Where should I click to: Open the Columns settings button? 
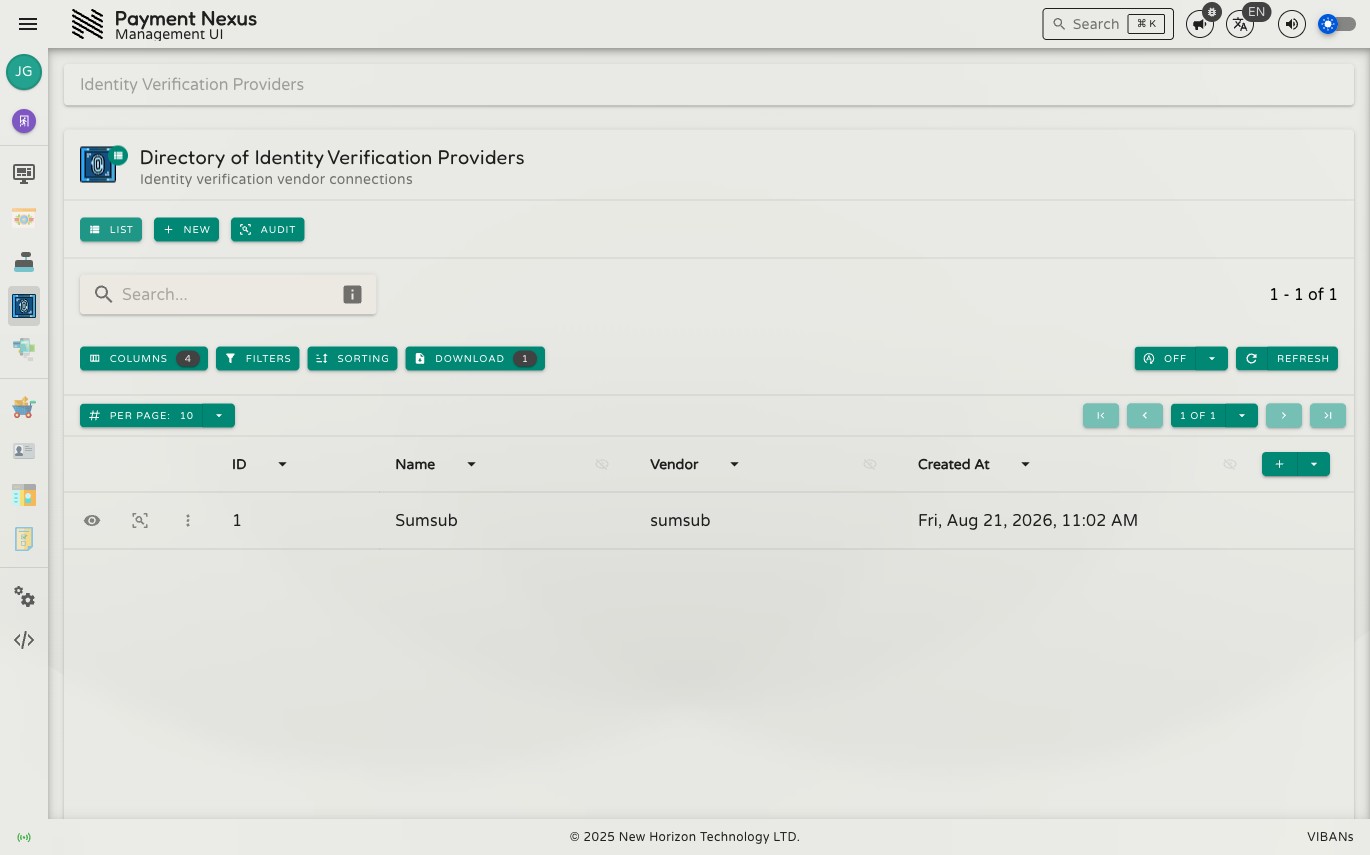point(144,358)
